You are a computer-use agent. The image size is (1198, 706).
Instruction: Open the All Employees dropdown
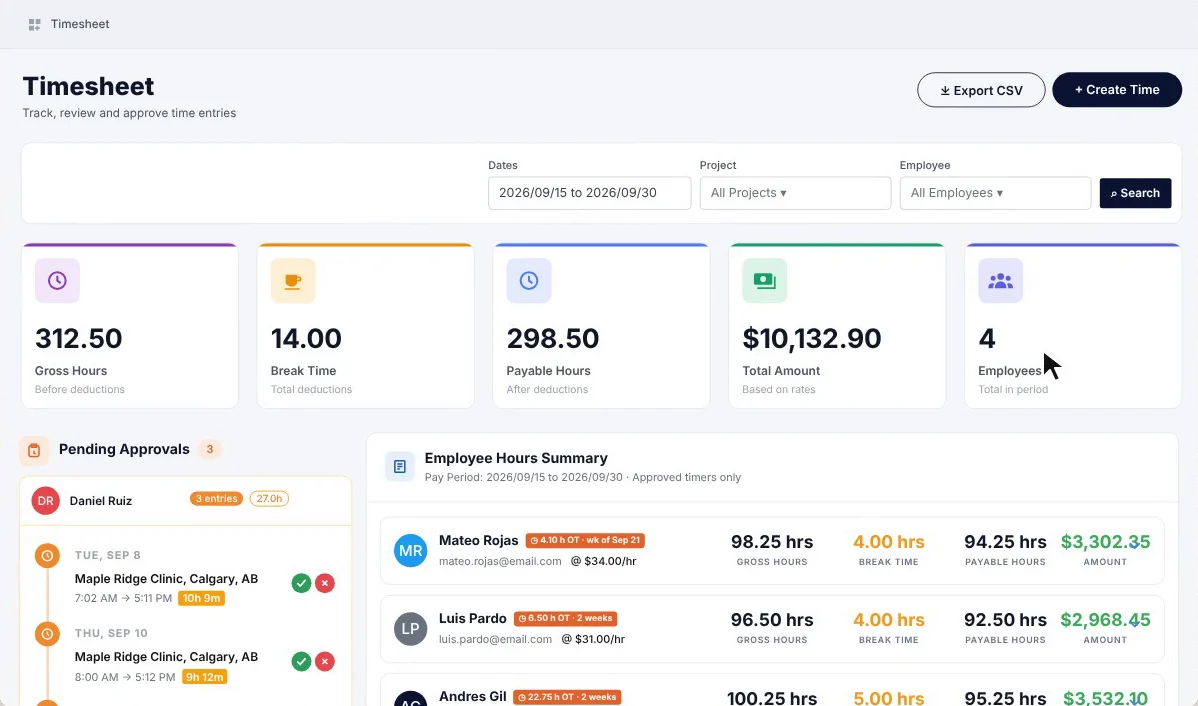(x=995, y=193)
